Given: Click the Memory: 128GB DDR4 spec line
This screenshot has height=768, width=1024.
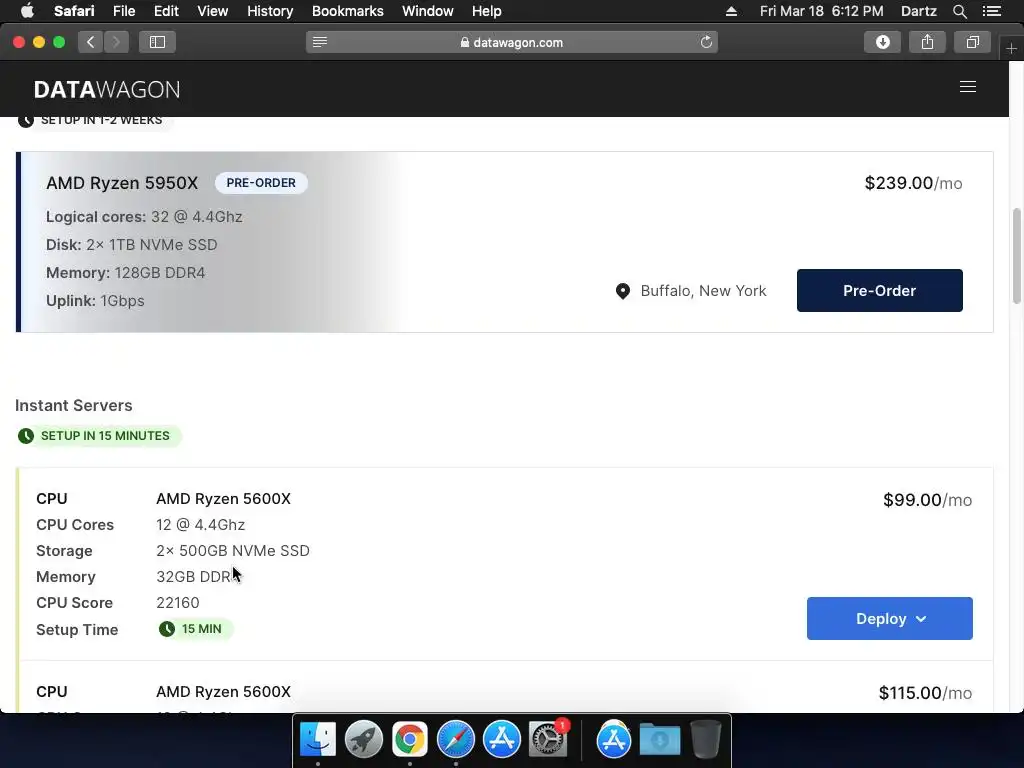Looking at the screenshot, I should click(x=125, y=273).
